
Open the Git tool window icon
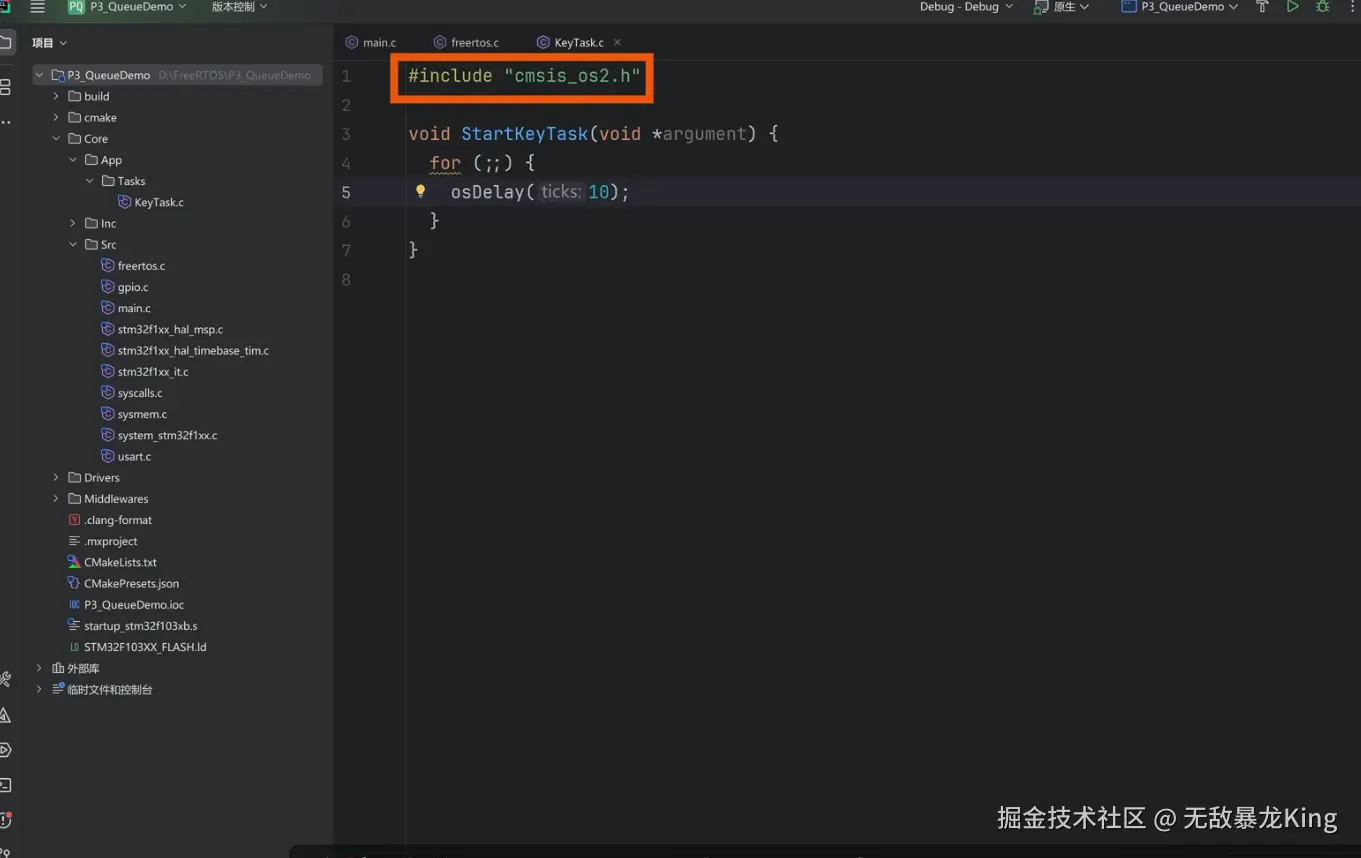5,851
